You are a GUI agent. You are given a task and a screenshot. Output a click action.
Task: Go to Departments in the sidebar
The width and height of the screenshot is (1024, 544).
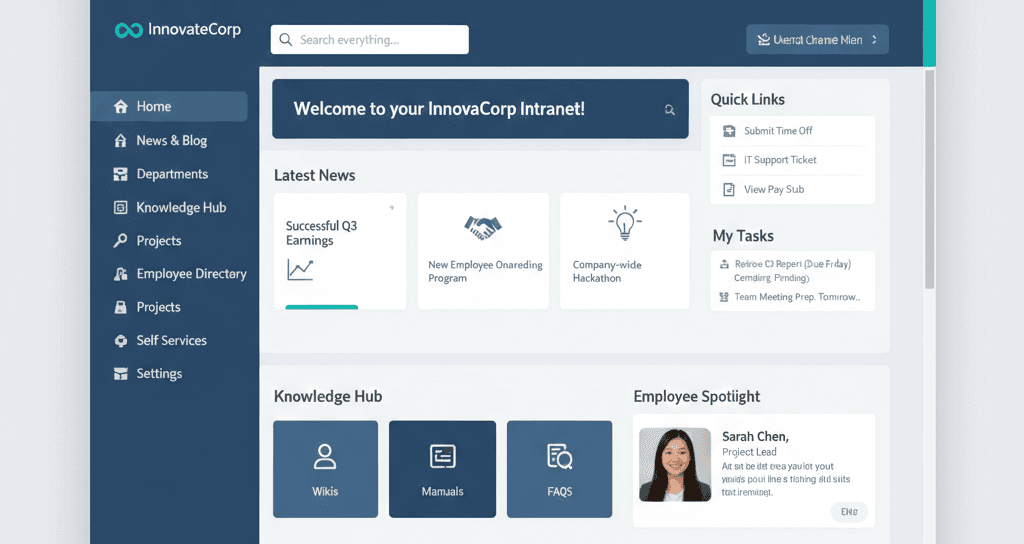coord(172,174)
